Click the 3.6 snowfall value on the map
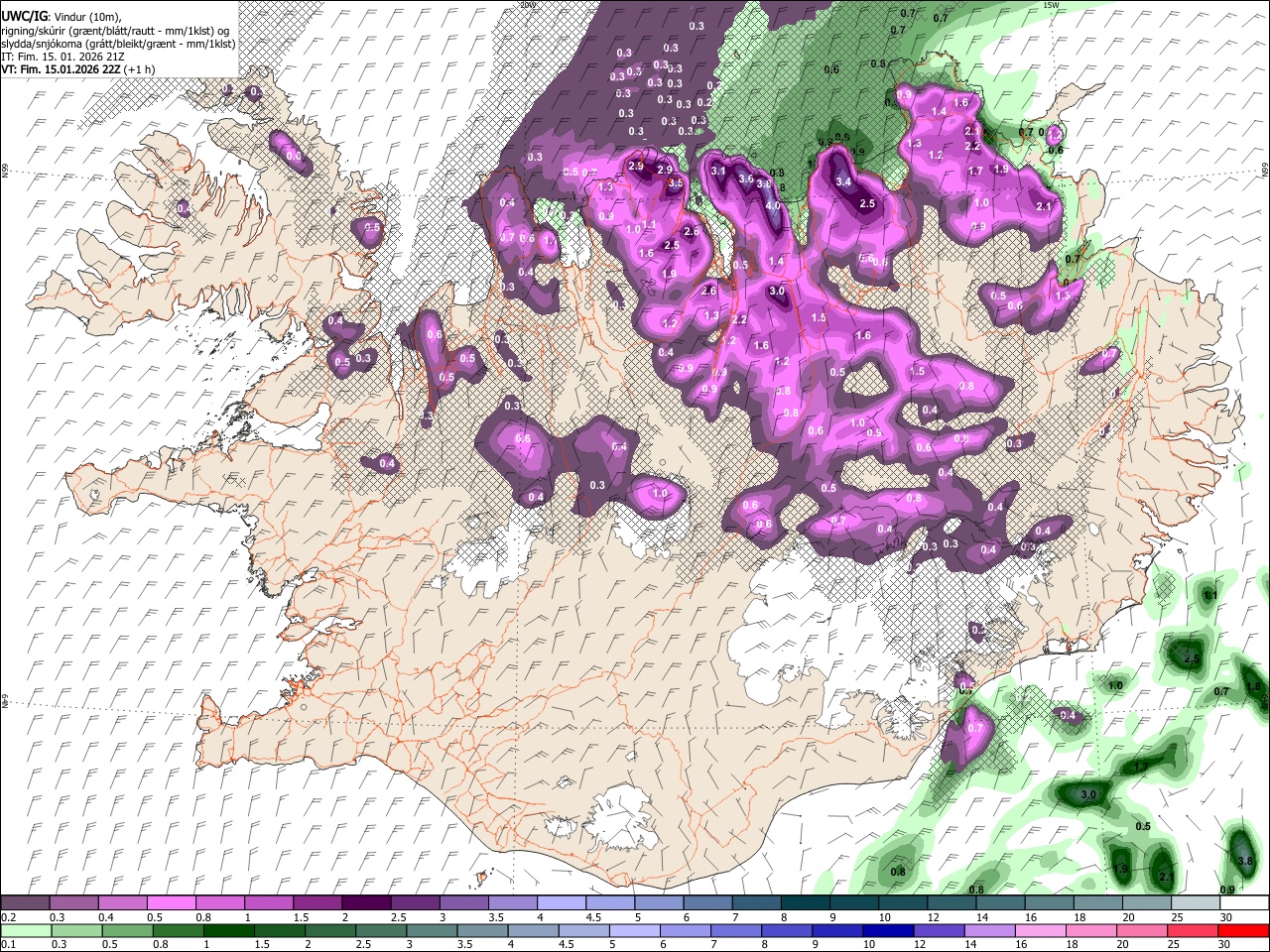Viewport: 1270px width, 952px height. pos(747,179)
